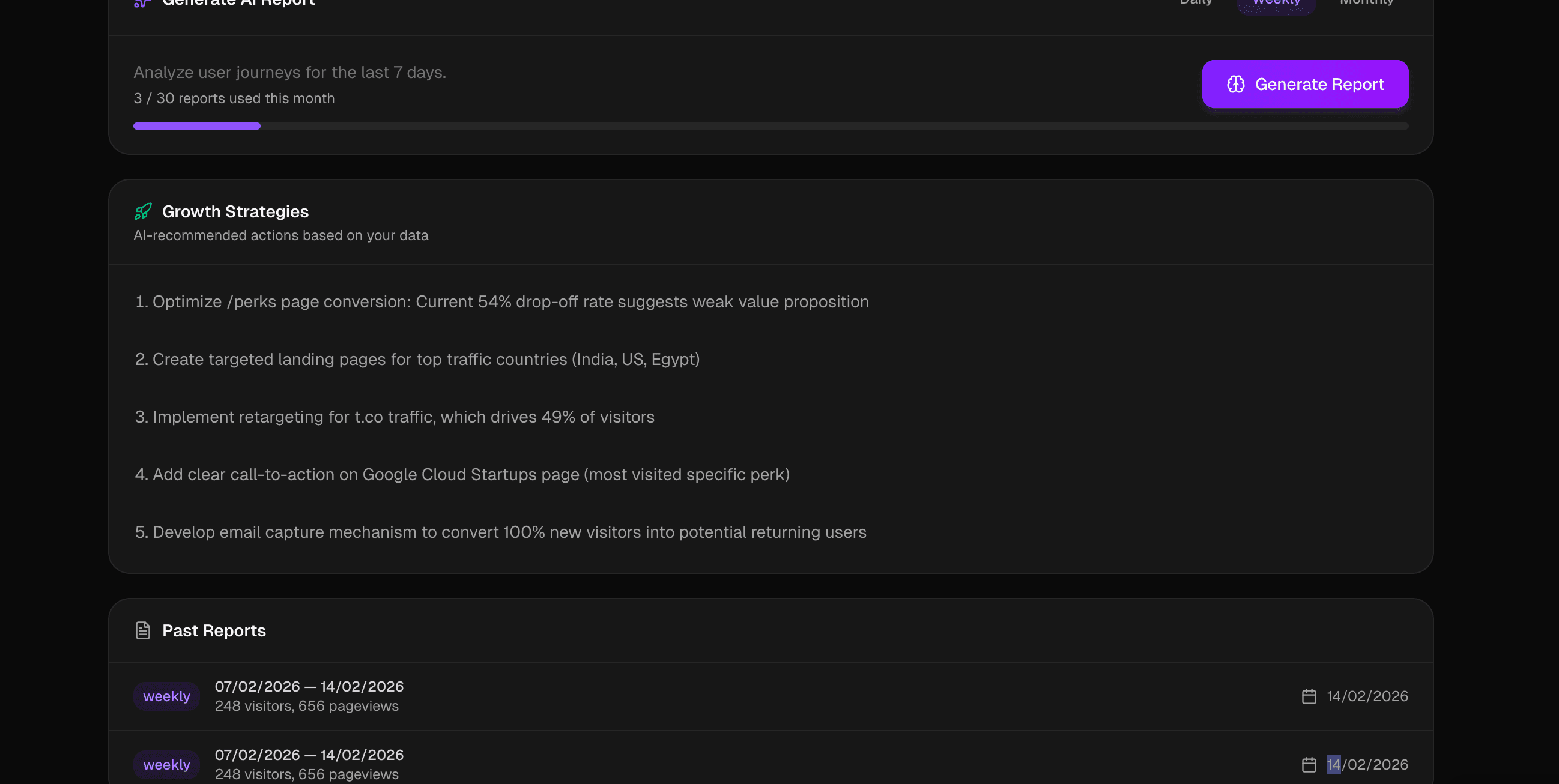This screenshot has width=1559, height=784.
Task: Select the strategy about /perks page conversion
Action: (x=501, y=301)
